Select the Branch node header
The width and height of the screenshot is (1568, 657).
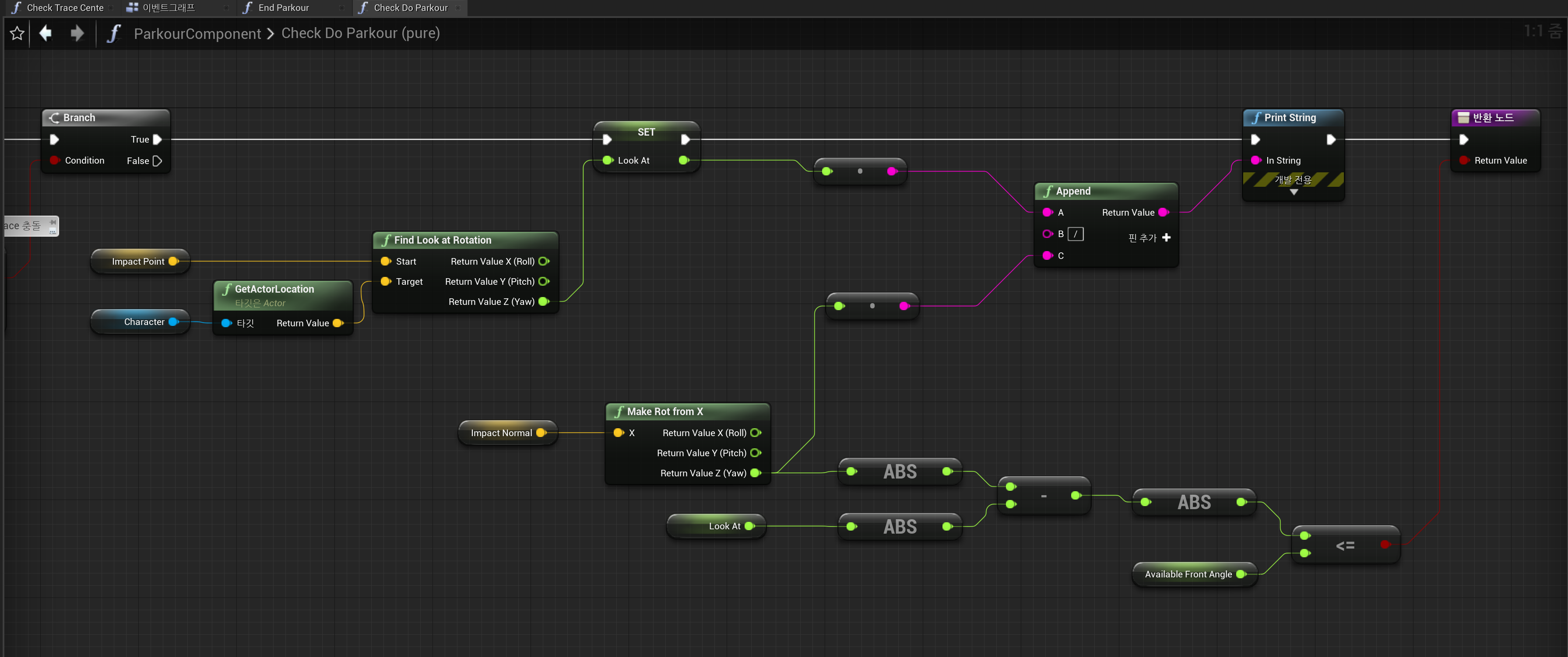point(106,117)
